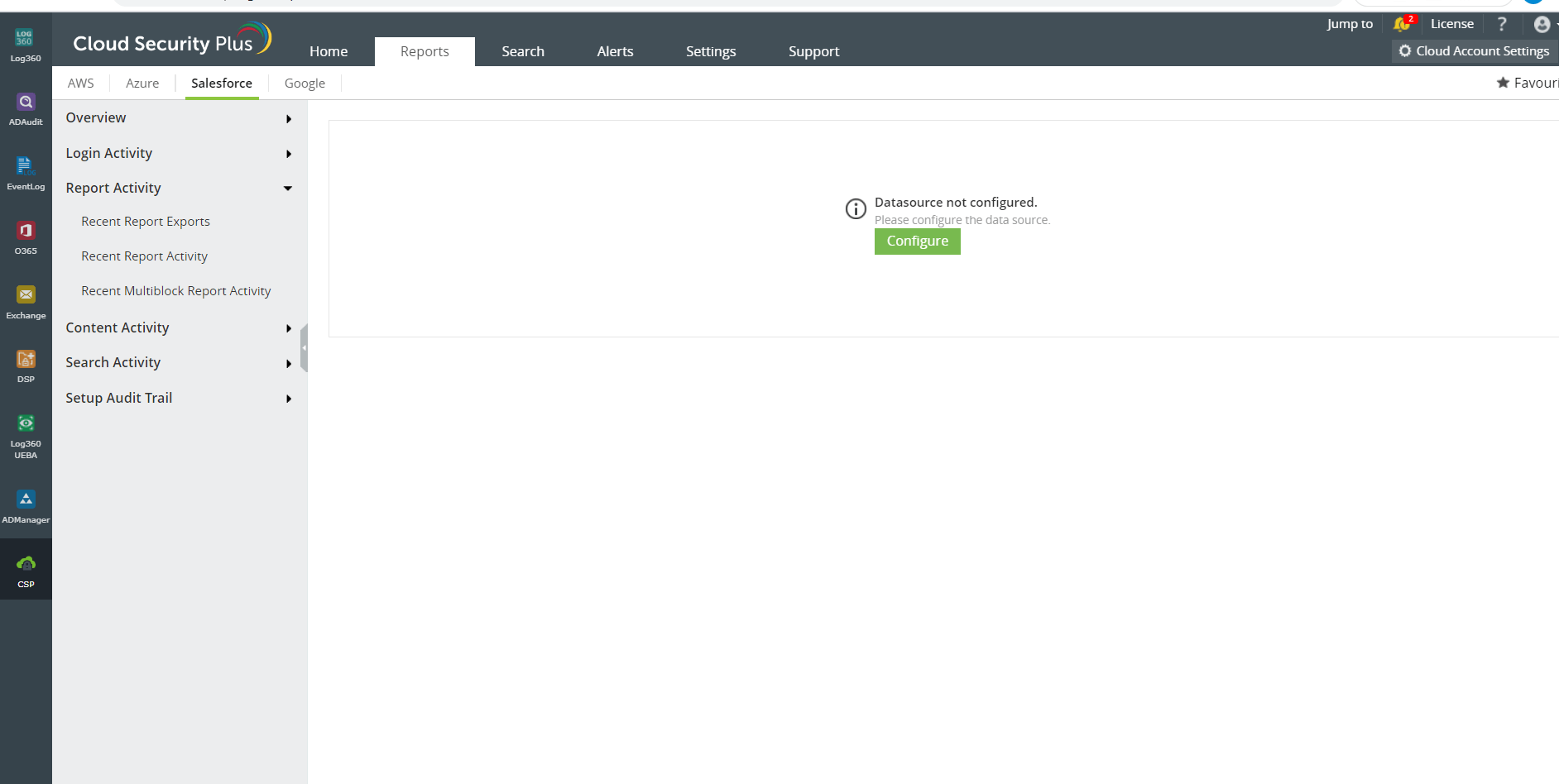Open the License link
The image size is (1559, 784).
coord(1452,24)
